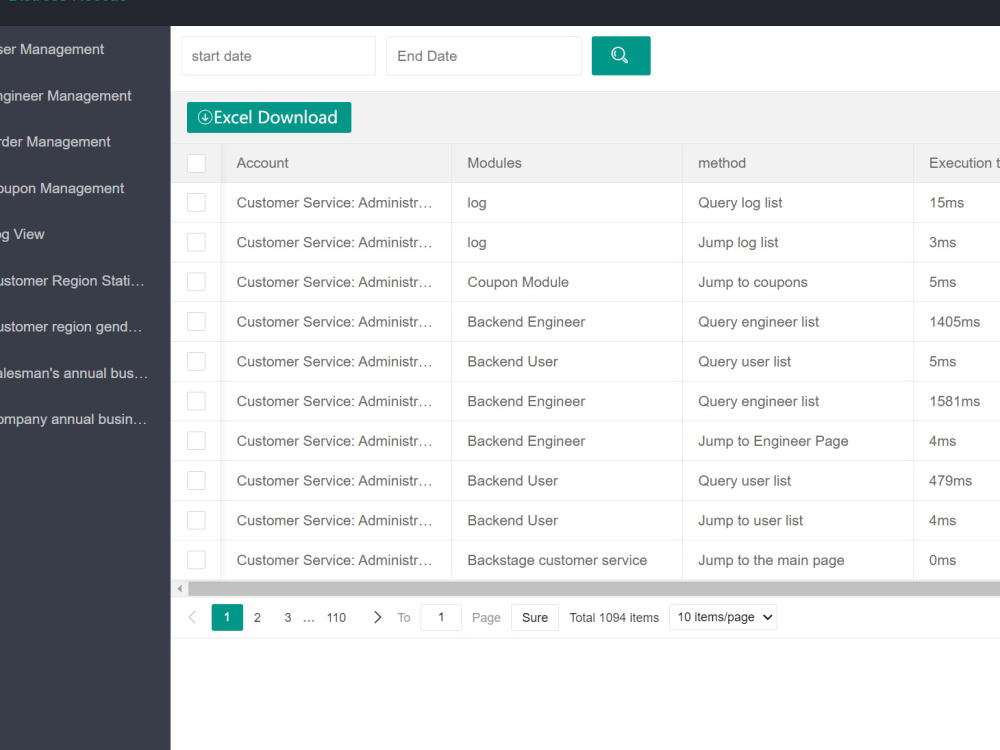This screenshot has width=1000, height=750.
Task: Focus the End Date field
Action: pos(483,56)
